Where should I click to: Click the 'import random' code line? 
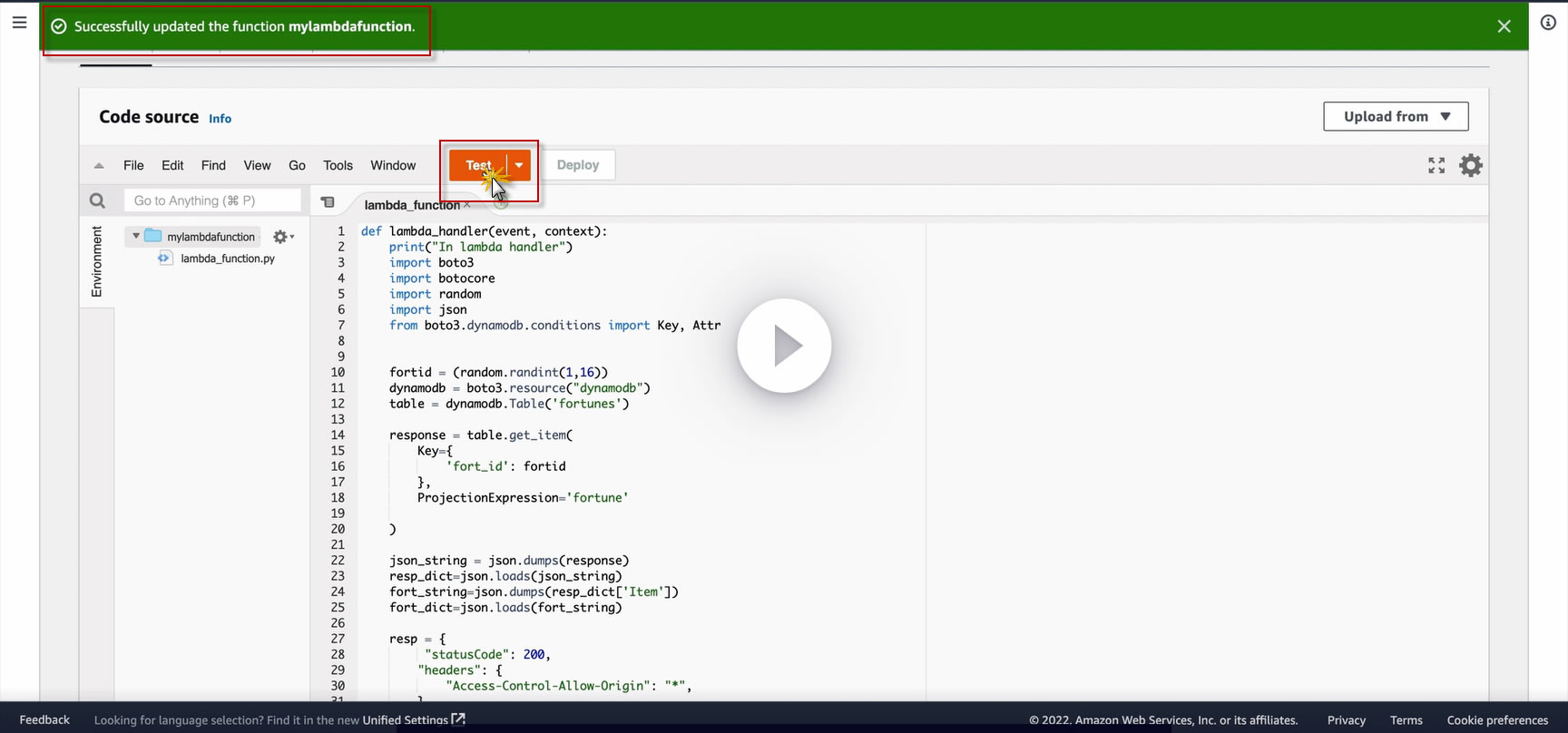click(x=435, y=294)
